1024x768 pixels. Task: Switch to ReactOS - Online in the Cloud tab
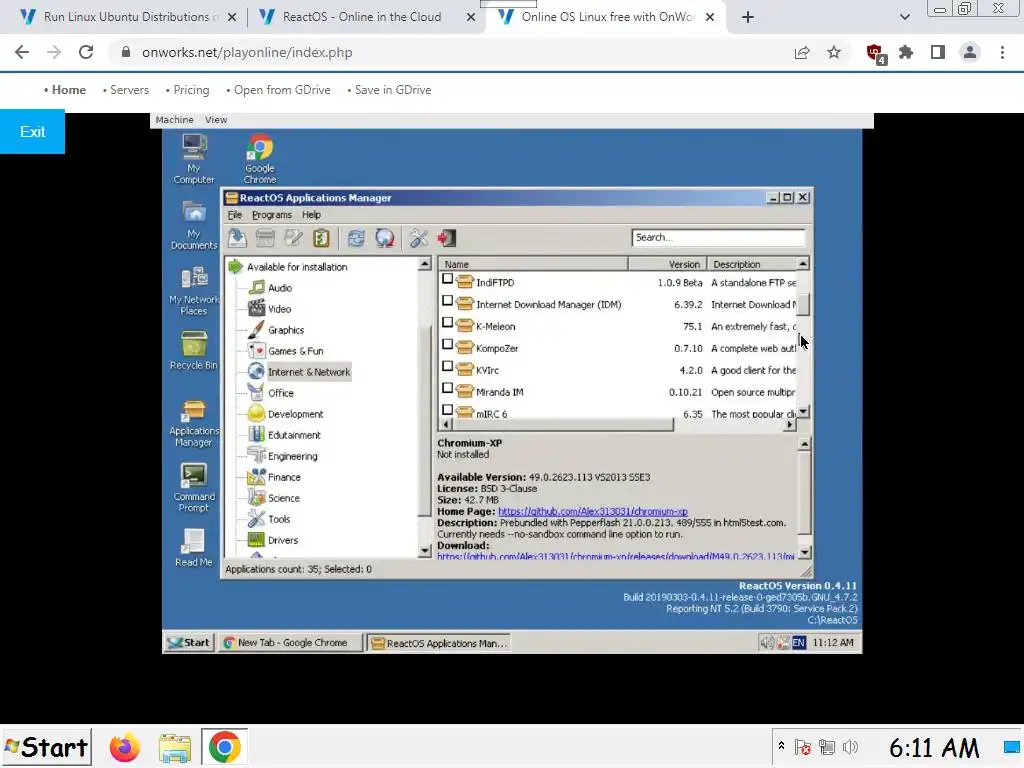[x=362, y=17]
